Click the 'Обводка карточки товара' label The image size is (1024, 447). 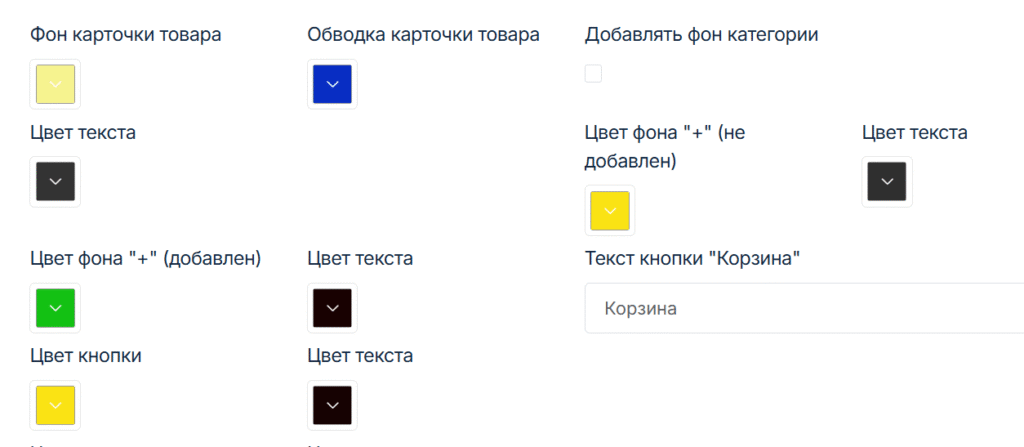423,35
